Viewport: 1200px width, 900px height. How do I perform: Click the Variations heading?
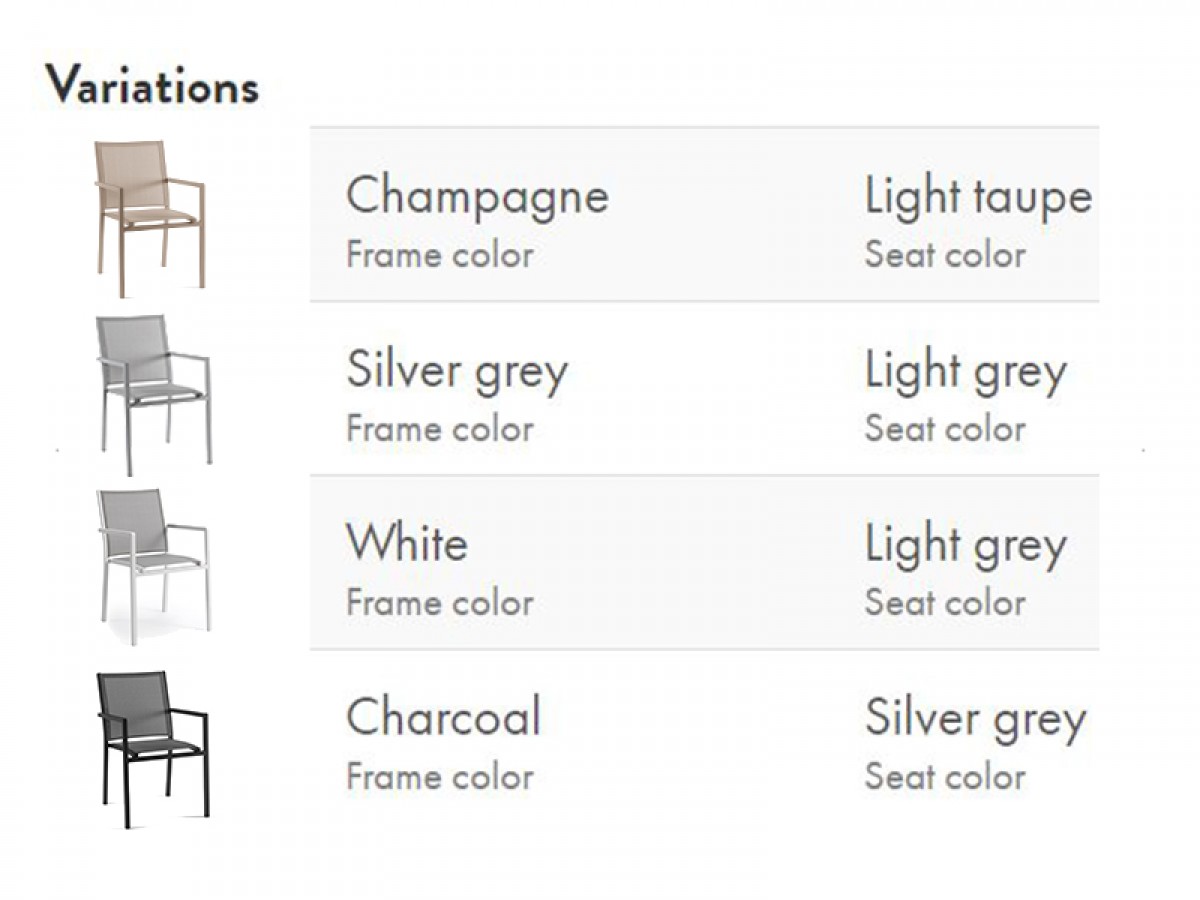point(152,85)
